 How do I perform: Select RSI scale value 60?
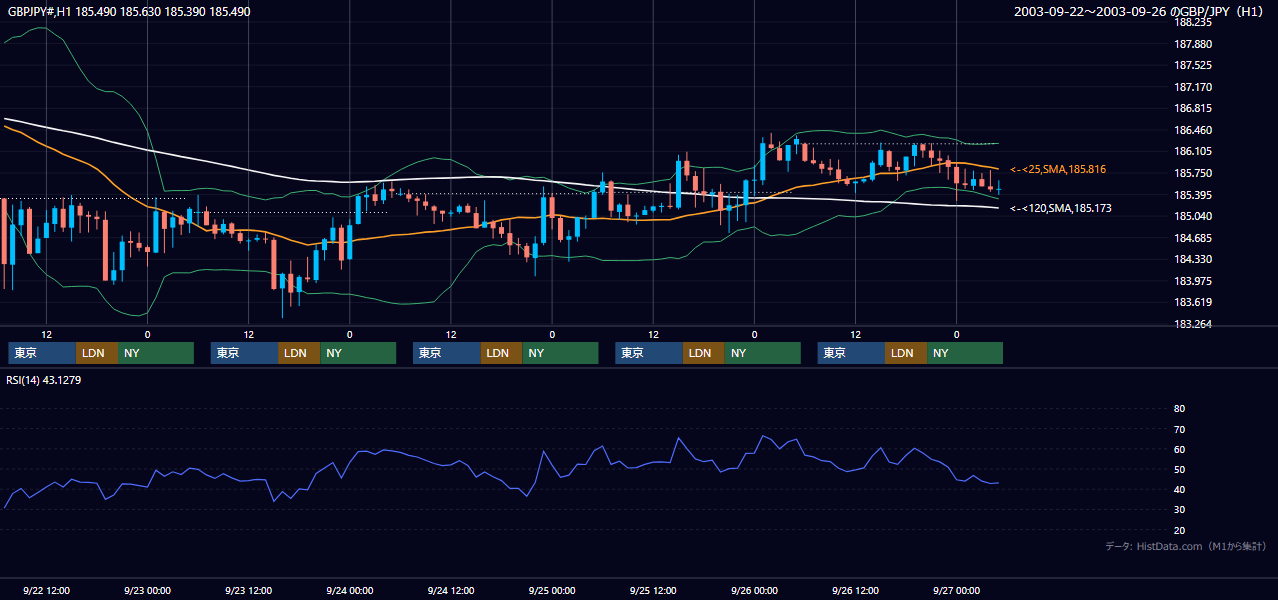click(x=1179, y=449)
